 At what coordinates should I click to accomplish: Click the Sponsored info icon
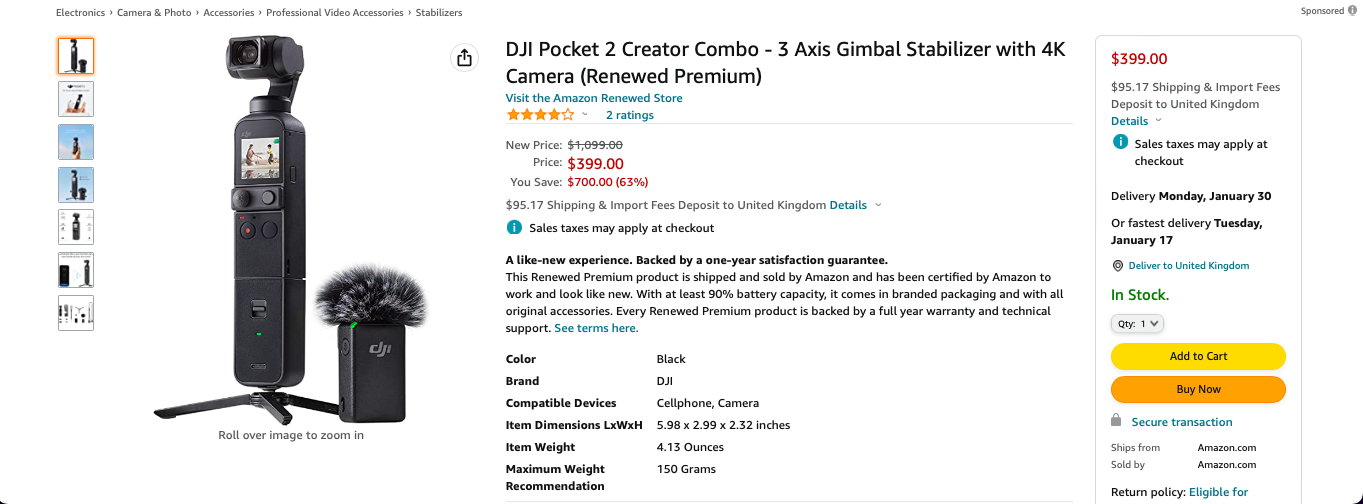click(1352, 11)
